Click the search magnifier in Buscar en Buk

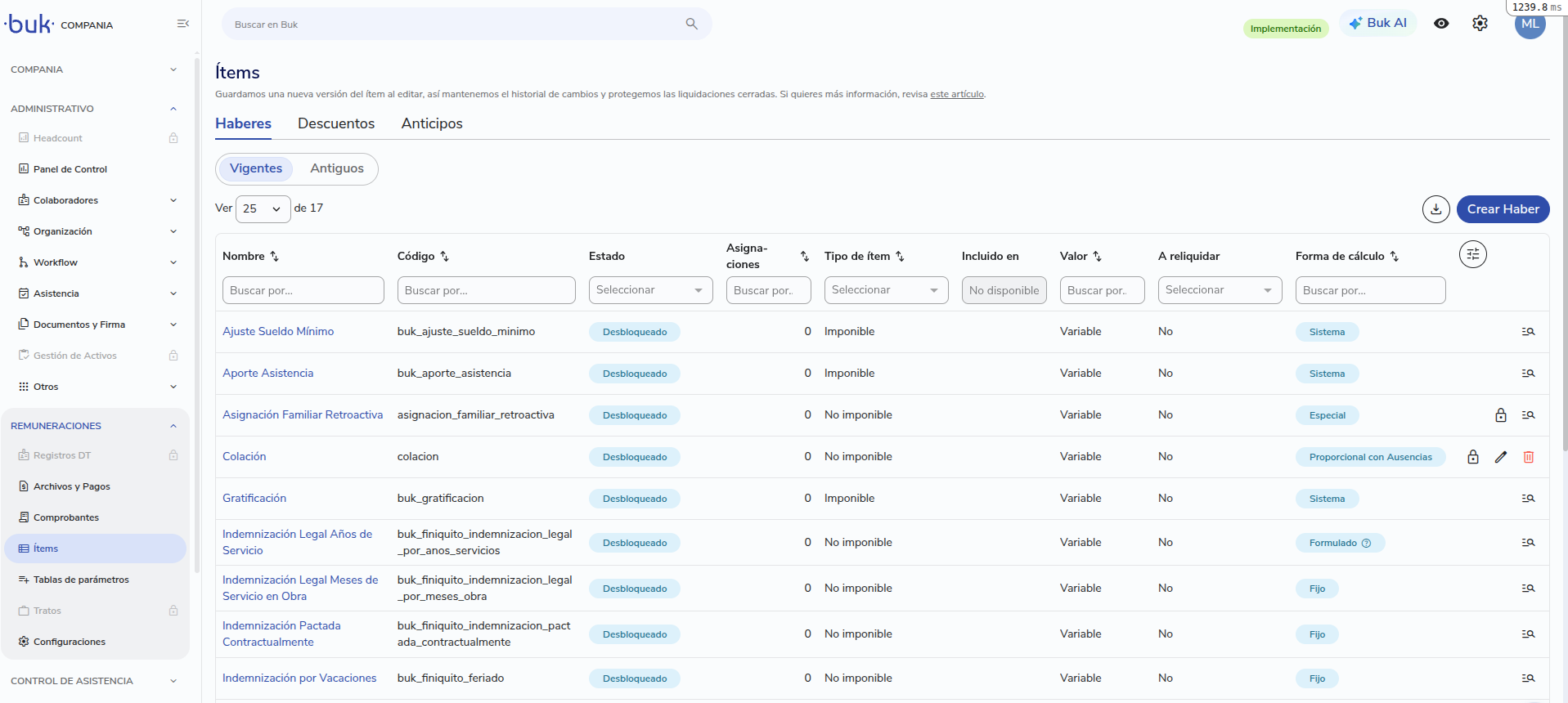click(x=691, y=24)
